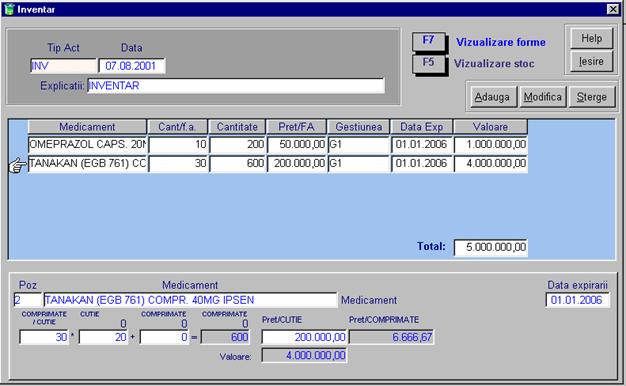
Task: Click Data Exp cell in OMEPRAZOL row
Action: click(422, 144)
